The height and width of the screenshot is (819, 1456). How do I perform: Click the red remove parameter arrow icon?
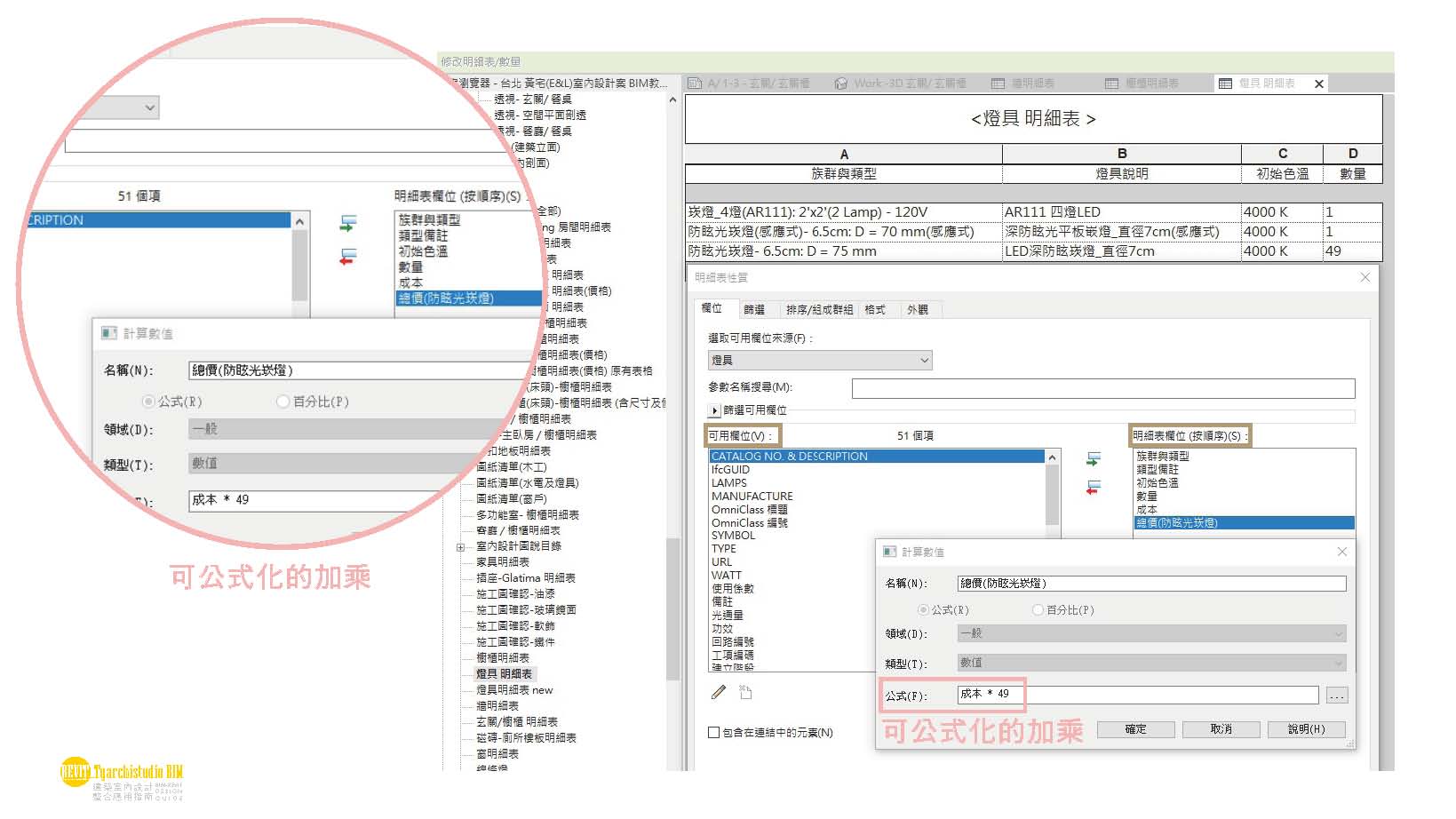point(1094,488)
